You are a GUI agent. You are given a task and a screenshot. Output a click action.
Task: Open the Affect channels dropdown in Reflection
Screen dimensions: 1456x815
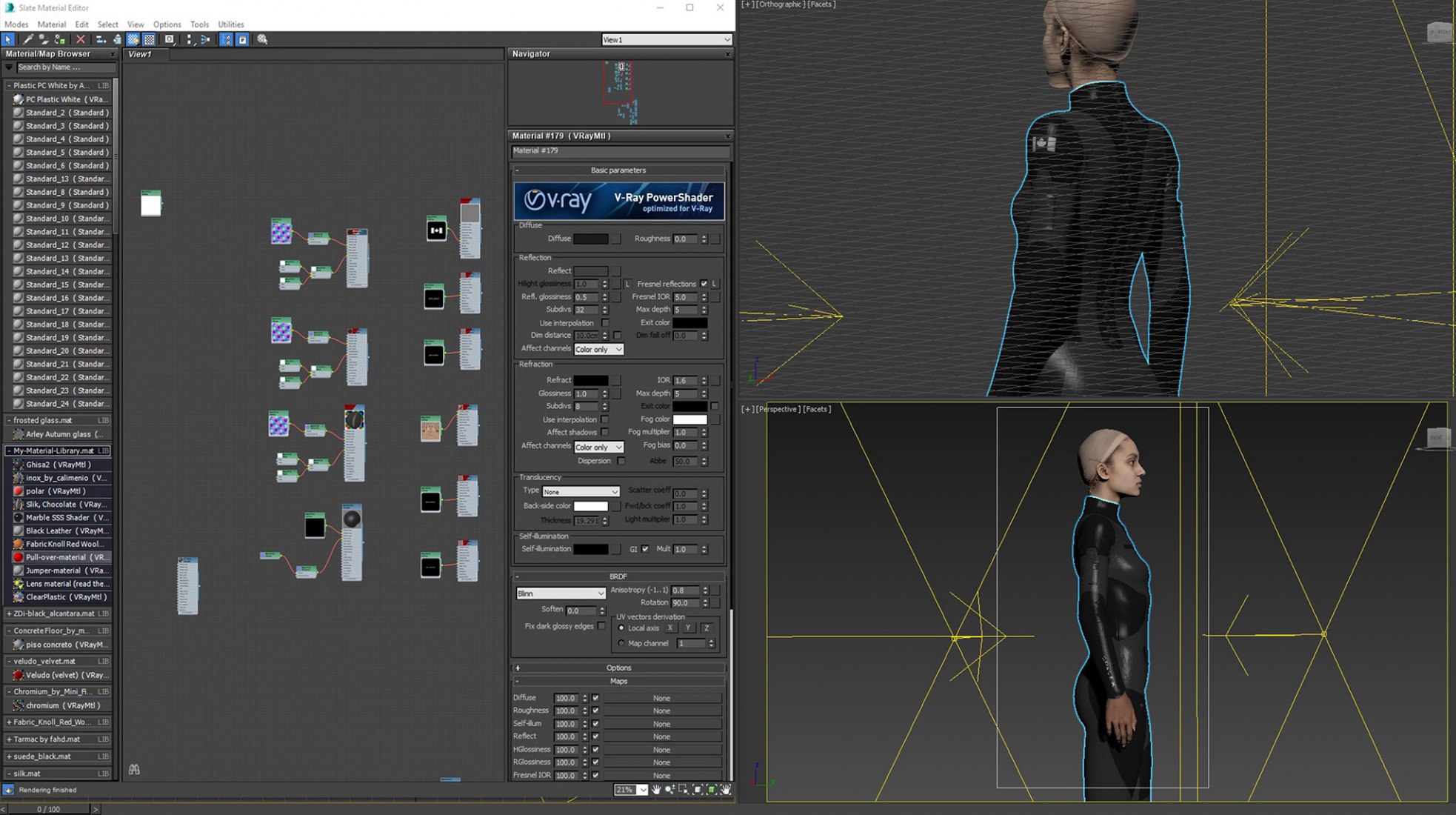598,349
